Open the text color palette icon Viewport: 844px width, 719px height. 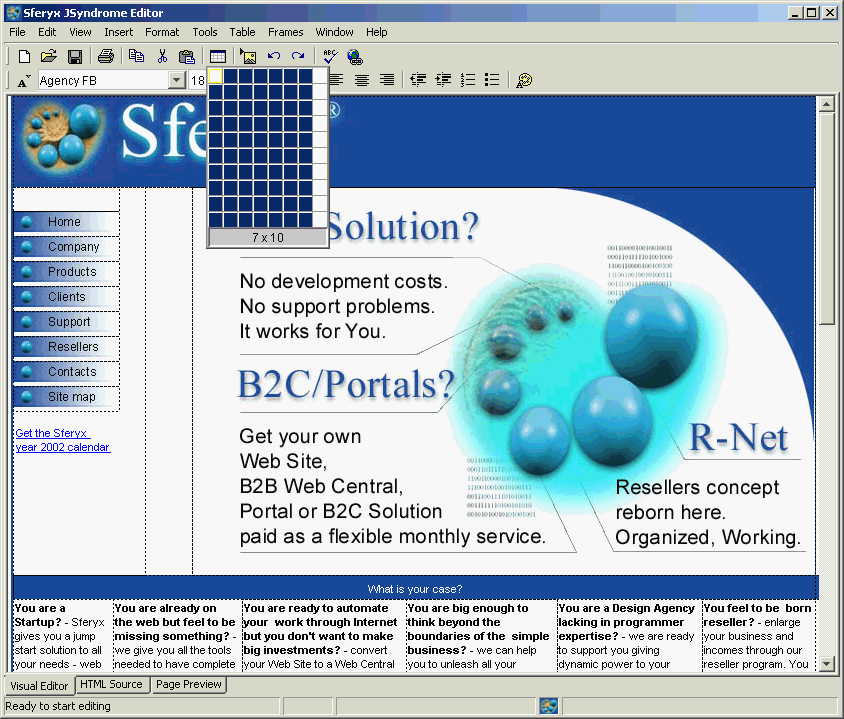pos(524,80)
